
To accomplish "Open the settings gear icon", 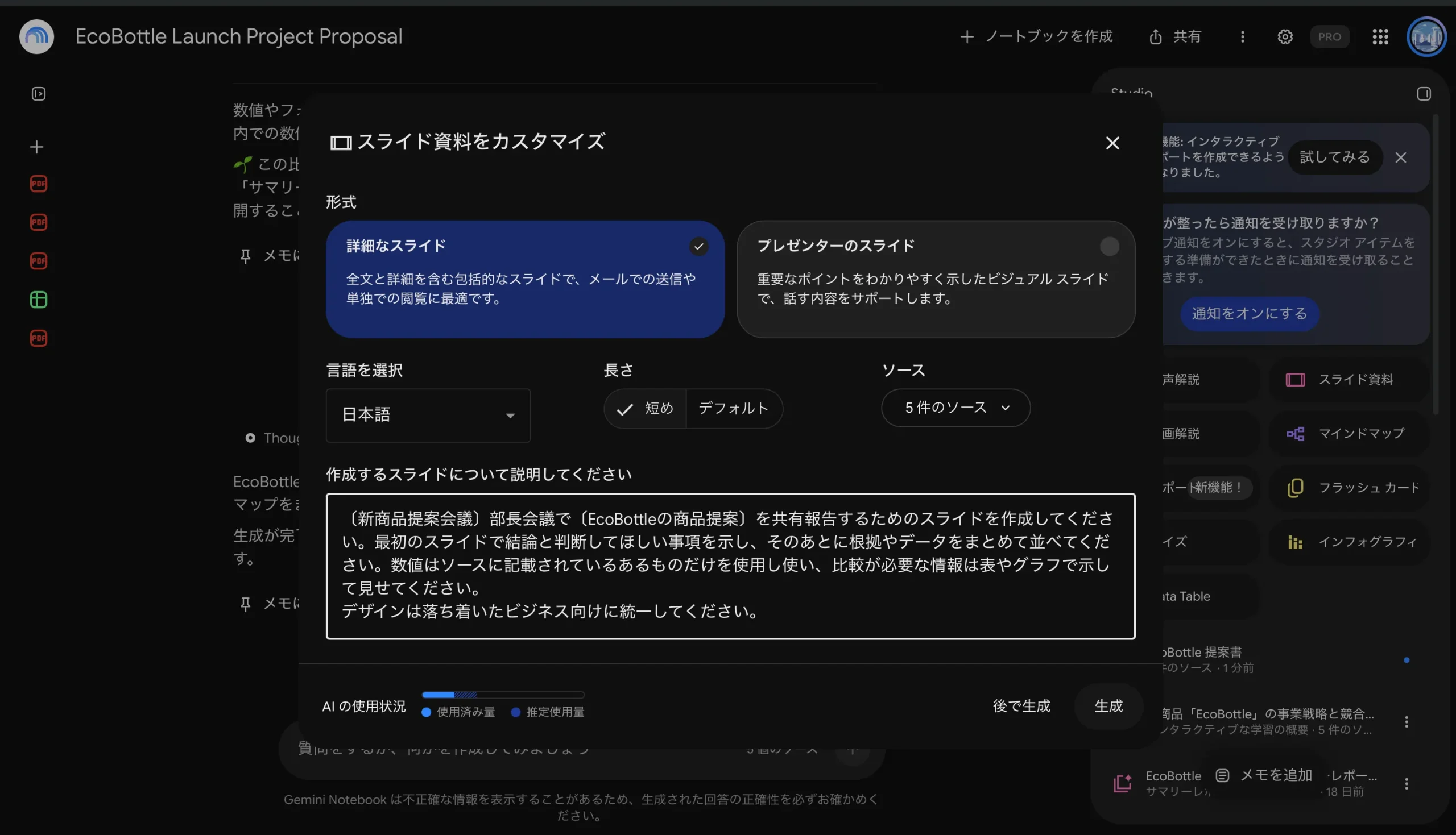I will pos(1285,37).
